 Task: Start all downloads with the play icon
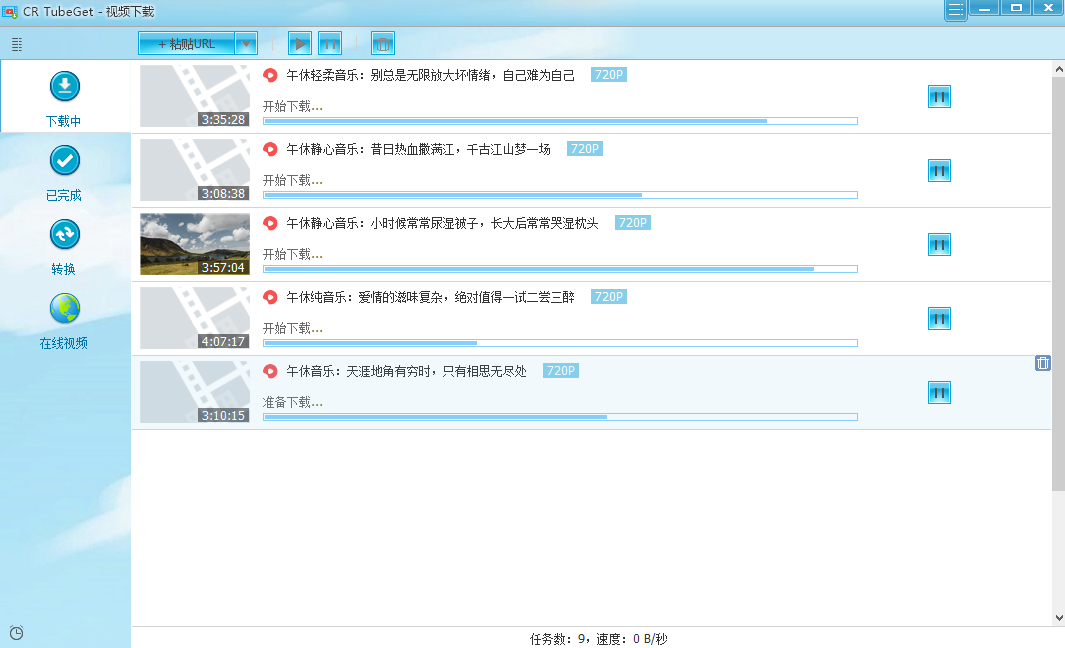300,43
